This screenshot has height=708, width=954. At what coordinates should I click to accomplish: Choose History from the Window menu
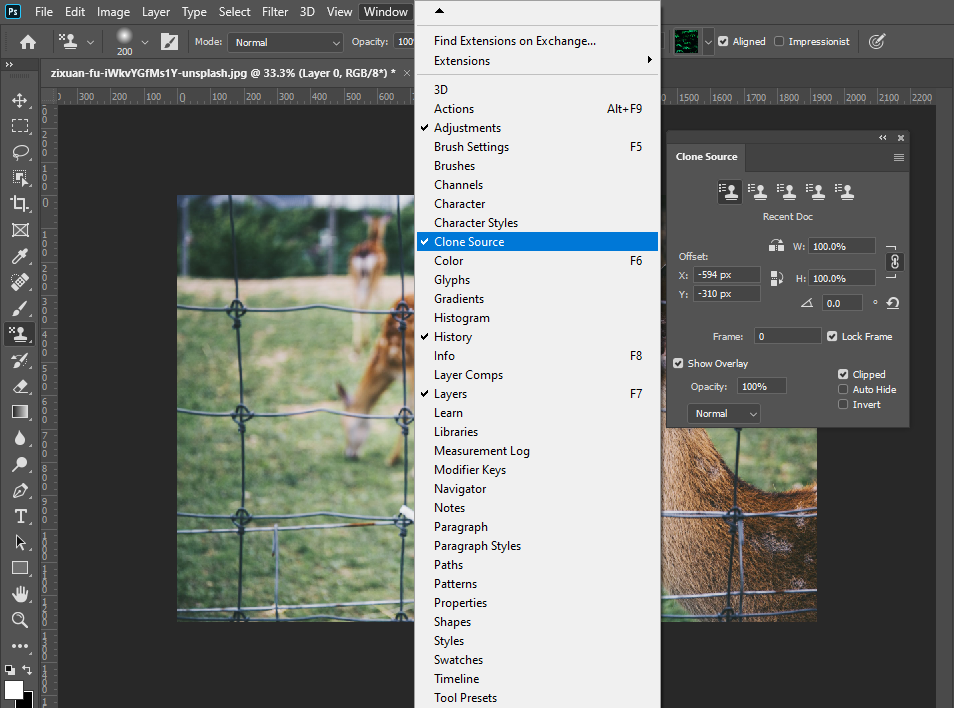537,336
